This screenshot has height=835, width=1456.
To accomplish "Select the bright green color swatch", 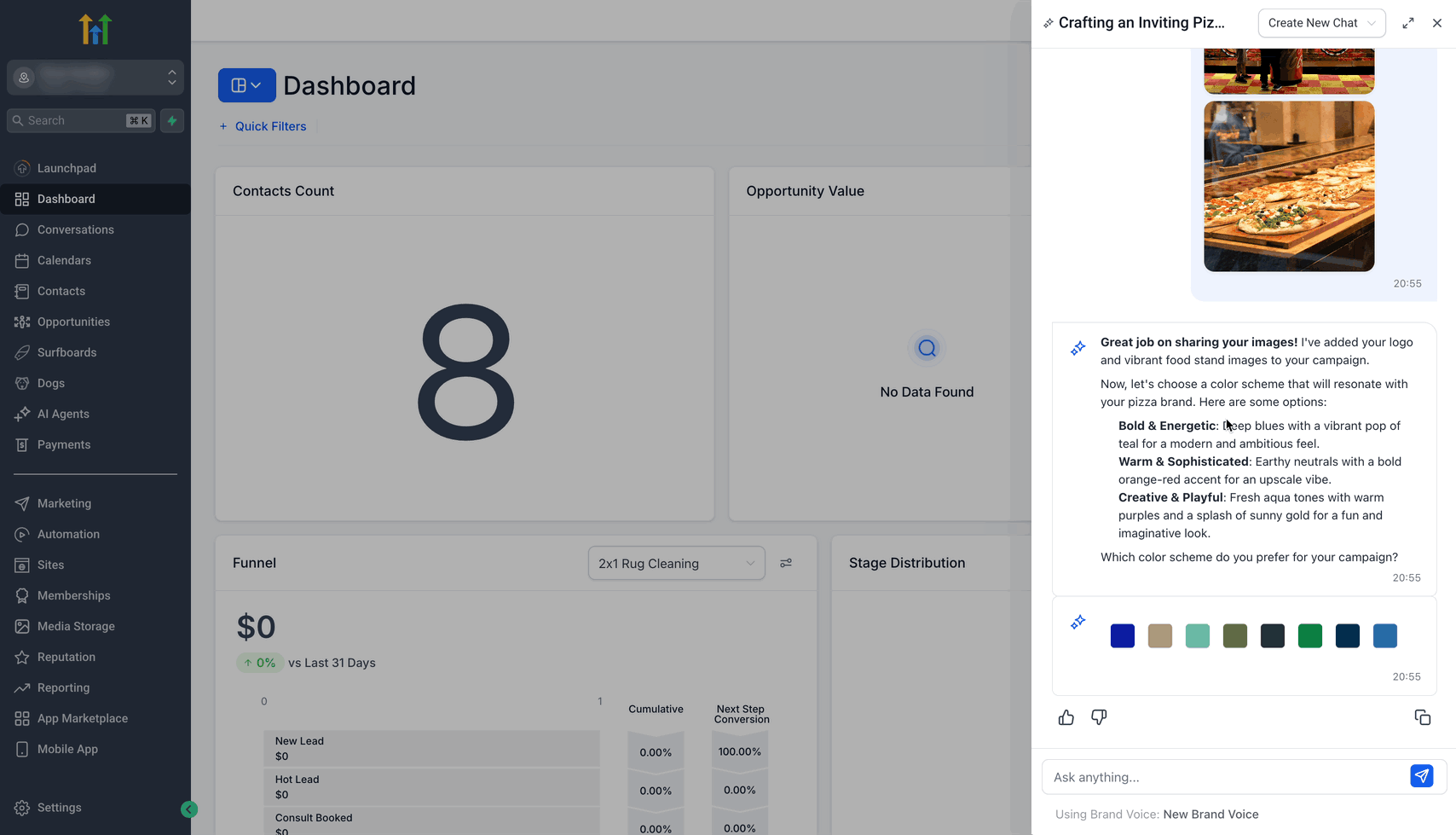I will [1309, 635].
